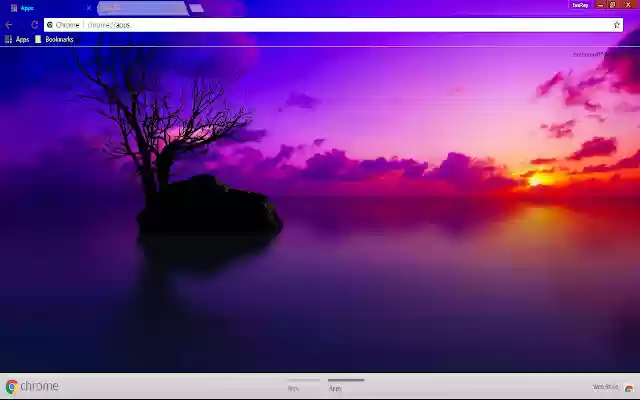This screenshot has height=400, width=640.
Task: Click the Web Store rainbow icon
Action: (x=629, y=388)
